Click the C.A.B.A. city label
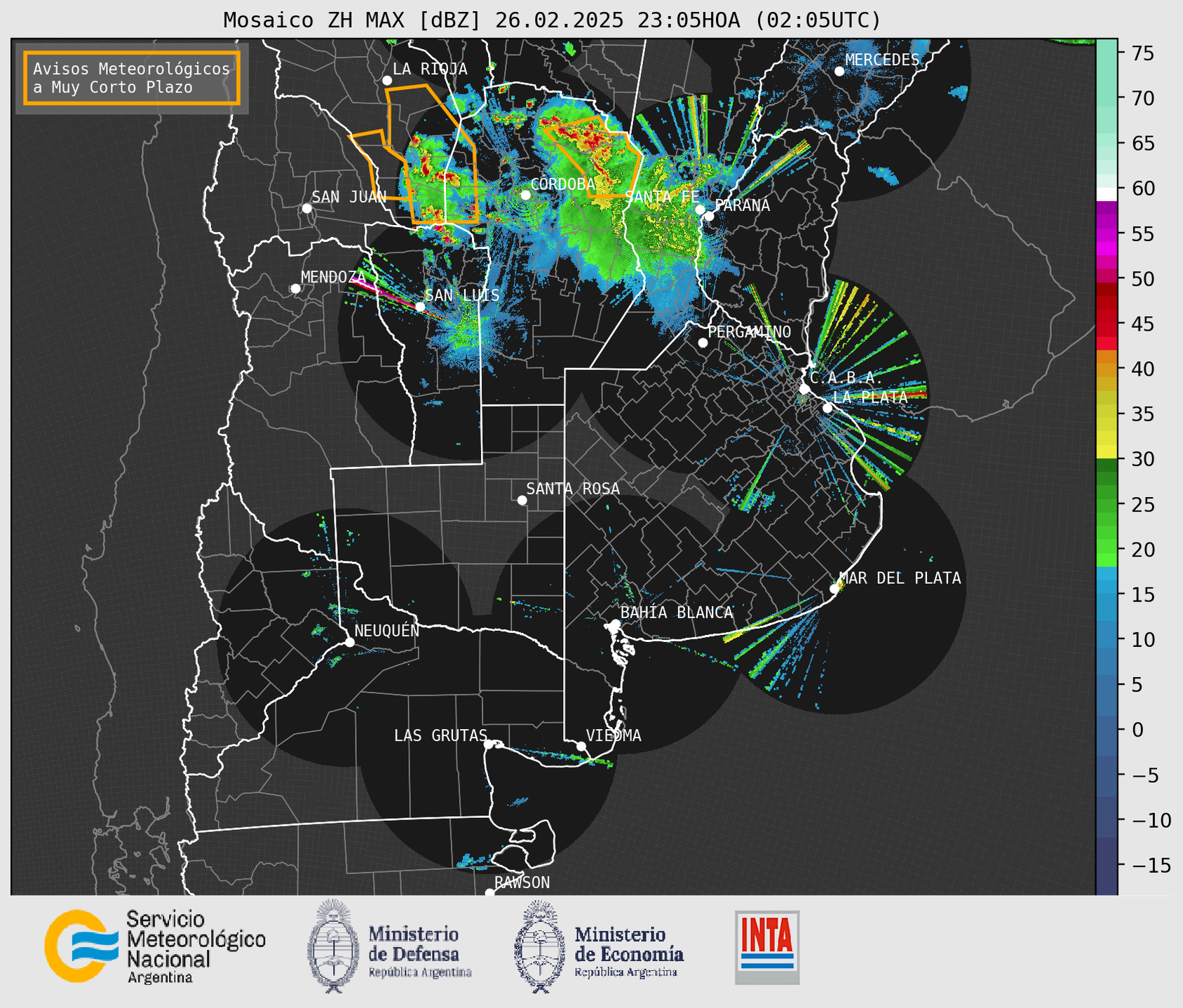 846,378
